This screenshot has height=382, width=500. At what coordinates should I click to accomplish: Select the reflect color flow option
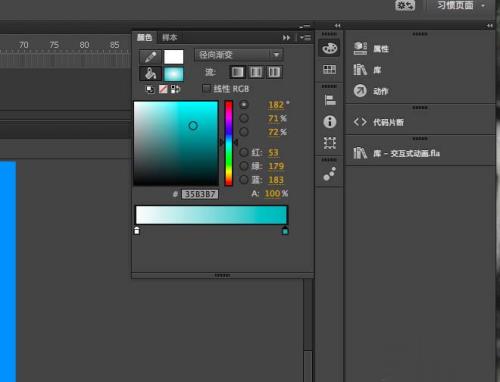[256, 72]
